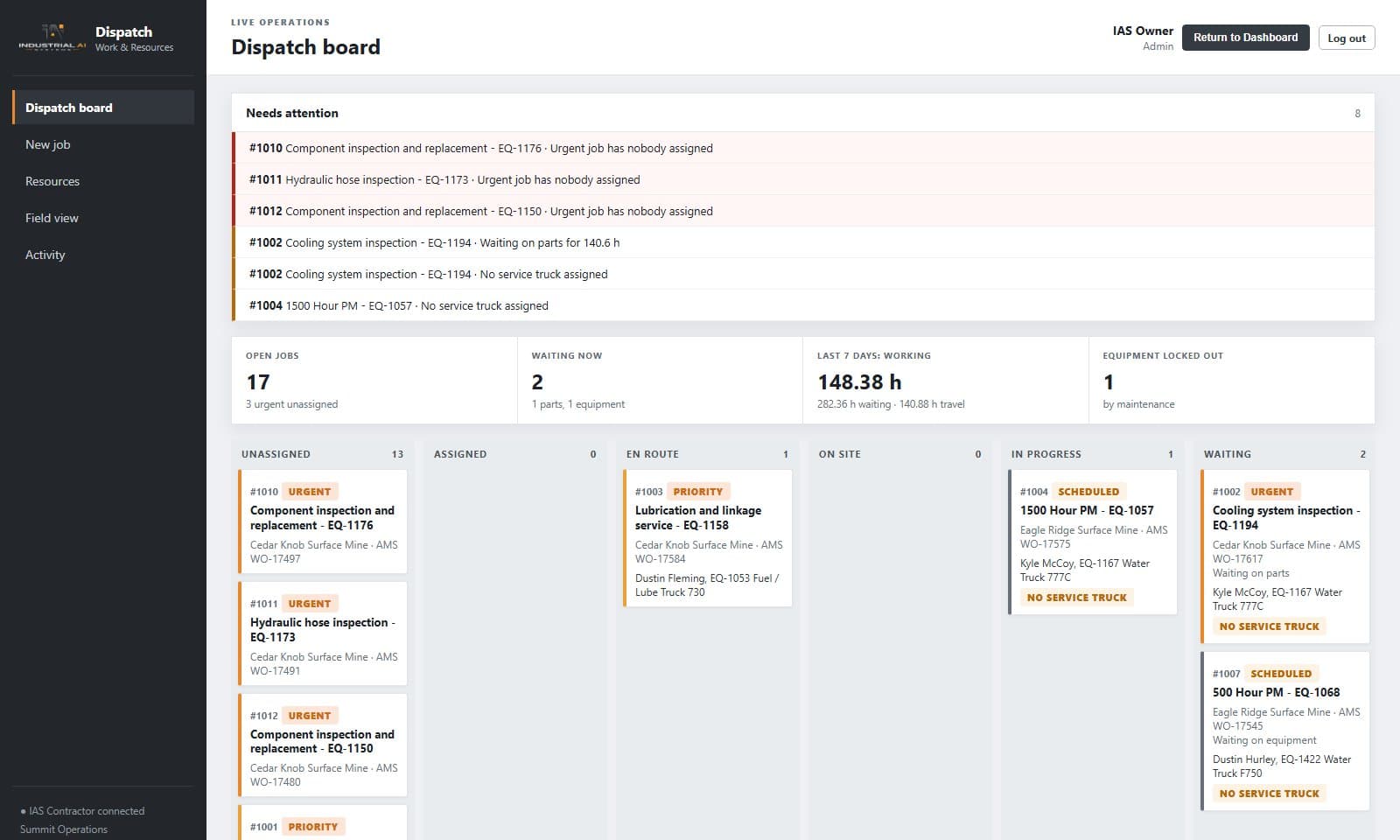Image resolution: width=1400 pixels, height=840 pixels.
Task: Open attention row #1012 EQ-1150
Action: (x=803, y=211)
